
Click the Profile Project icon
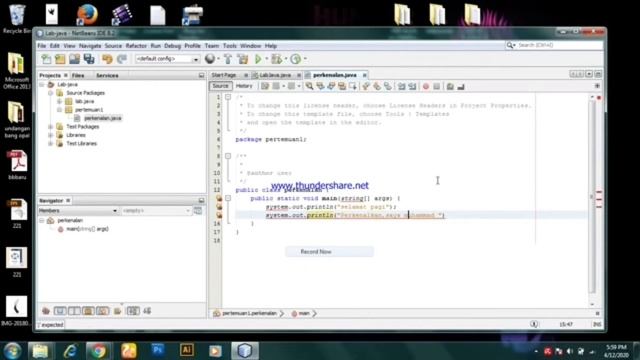click(x=296, y=59)
